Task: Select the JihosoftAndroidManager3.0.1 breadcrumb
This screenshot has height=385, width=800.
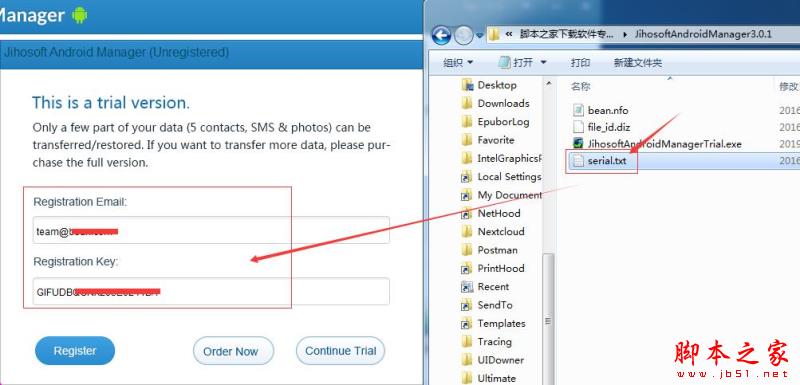Action: [x=703, y=34]
